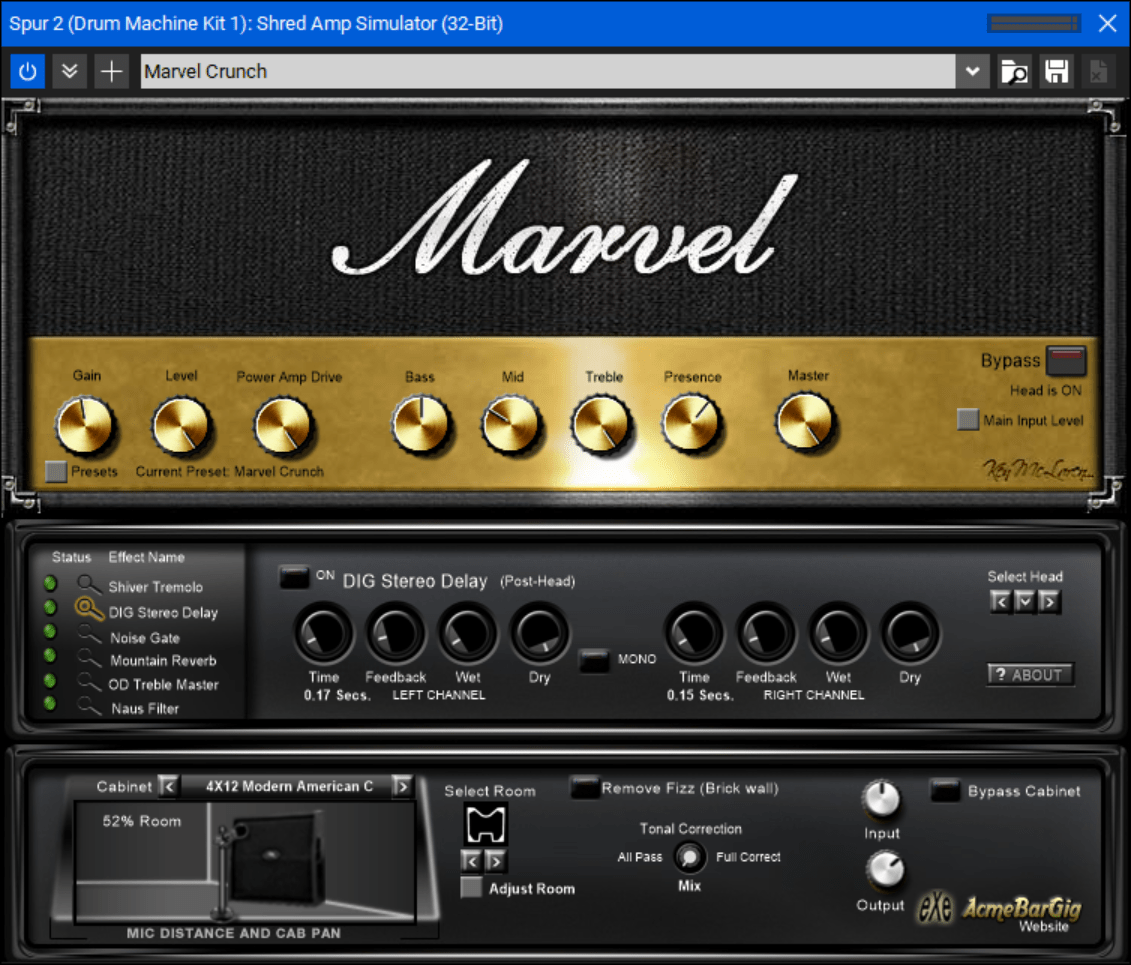Save the current preset using the disk icon
Screen dimensions: 1131x965
(x=1056, y=71)
